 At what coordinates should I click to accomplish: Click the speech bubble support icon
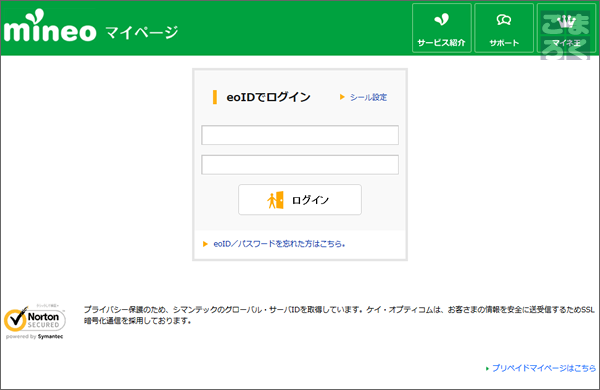(x=504, y=20)
